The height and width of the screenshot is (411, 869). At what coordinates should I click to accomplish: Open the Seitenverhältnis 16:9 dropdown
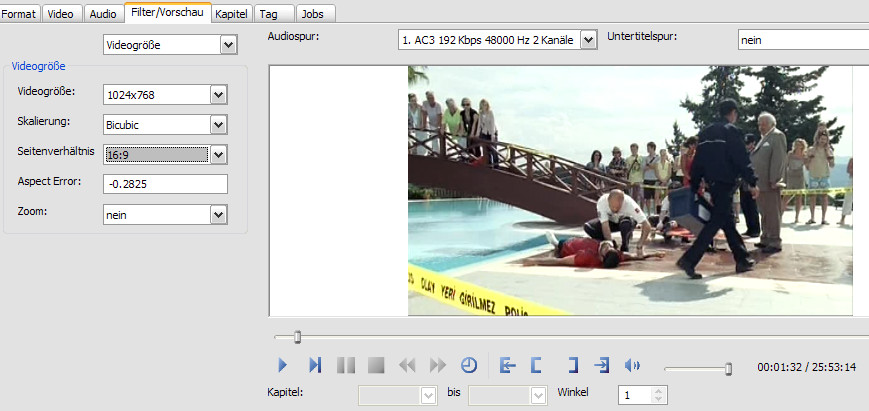[x=219, y=155]
